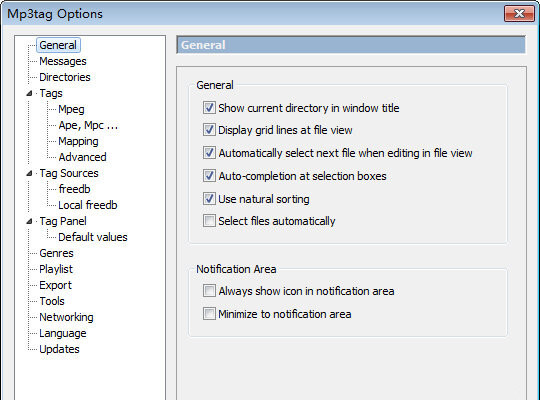Open Default values under Tag Panel

click(x=93, y=237)
